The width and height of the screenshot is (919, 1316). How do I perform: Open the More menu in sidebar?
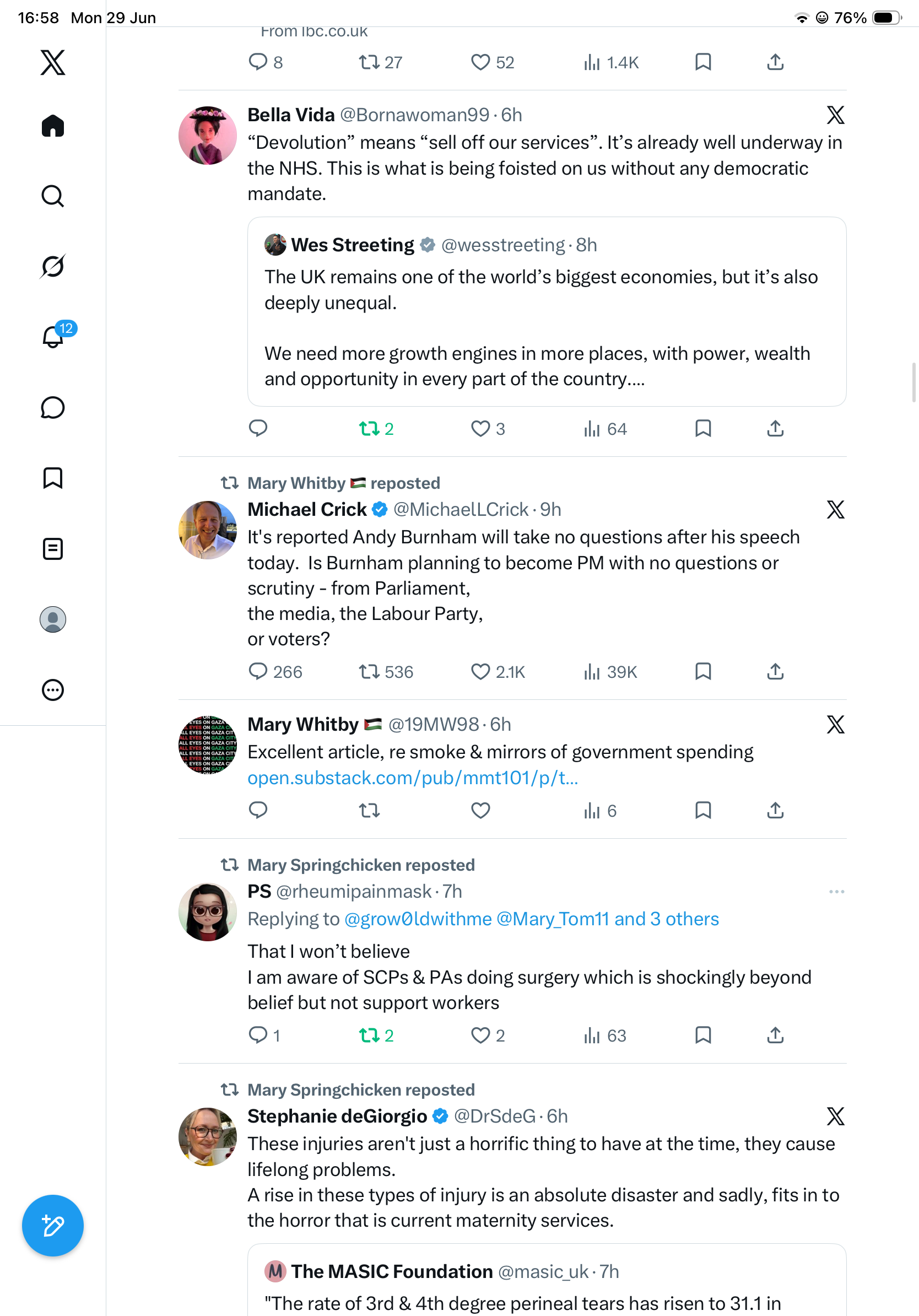point(53,689)
